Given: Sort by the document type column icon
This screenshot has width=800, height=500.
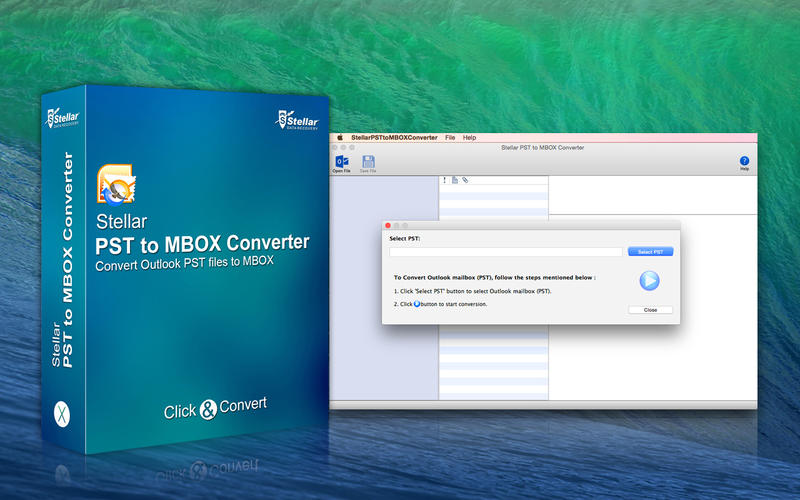Looking at the screenshot, I should tap(454, 180).
